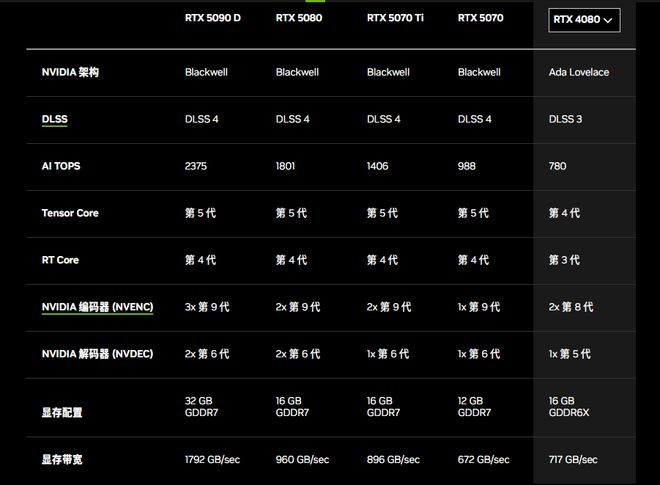Select AI TOPS value 988
The image size is (660, 485).
466,166
